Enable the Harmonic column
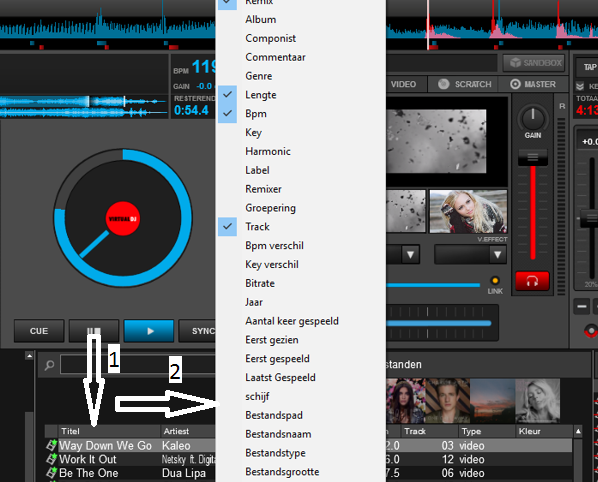598x482 pixels. 268,151
